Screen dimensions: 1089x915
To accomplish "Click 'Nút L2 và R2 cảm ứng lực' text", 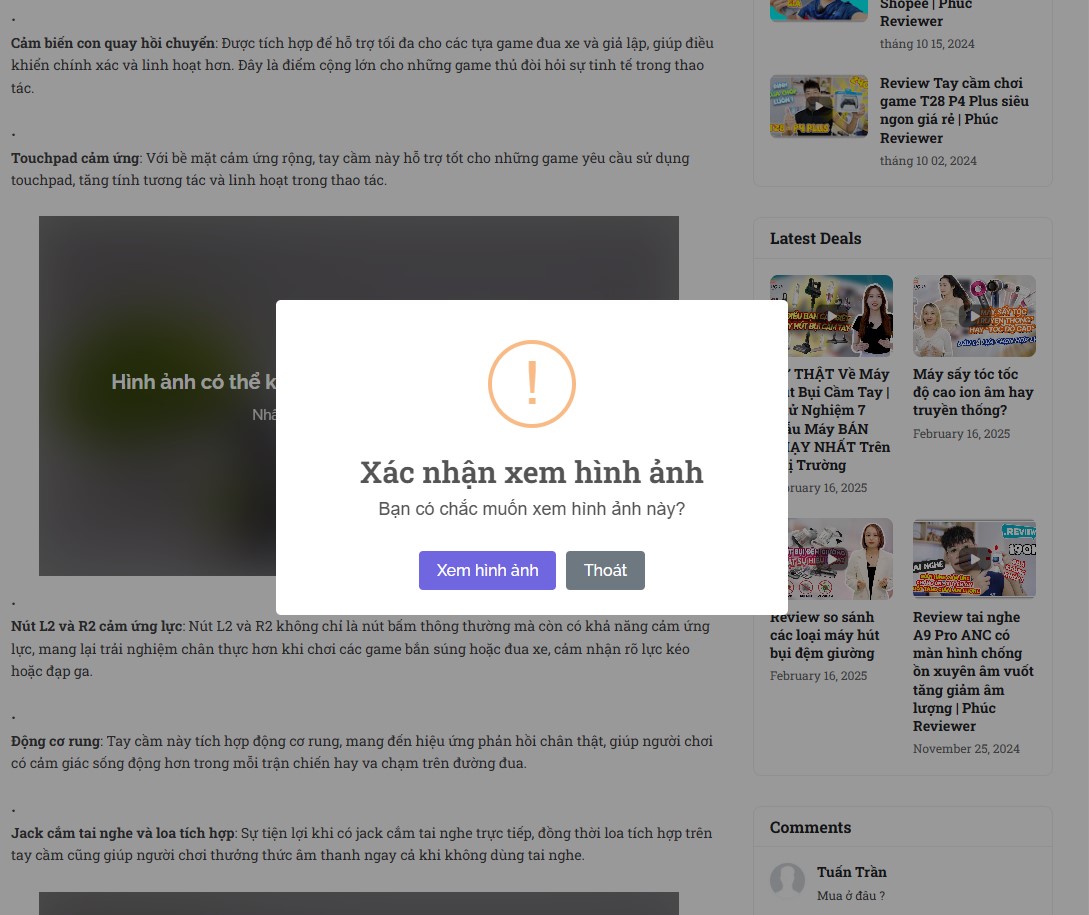I will click(x=97, y=626).
